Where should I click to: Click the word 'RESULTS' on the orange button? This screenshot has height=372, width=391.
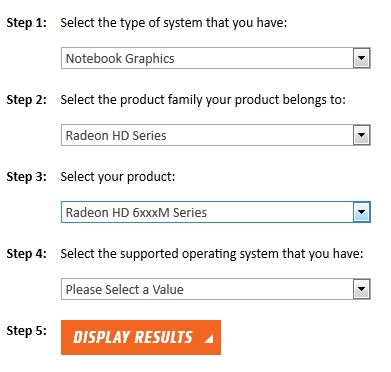(x=163, y=337)
